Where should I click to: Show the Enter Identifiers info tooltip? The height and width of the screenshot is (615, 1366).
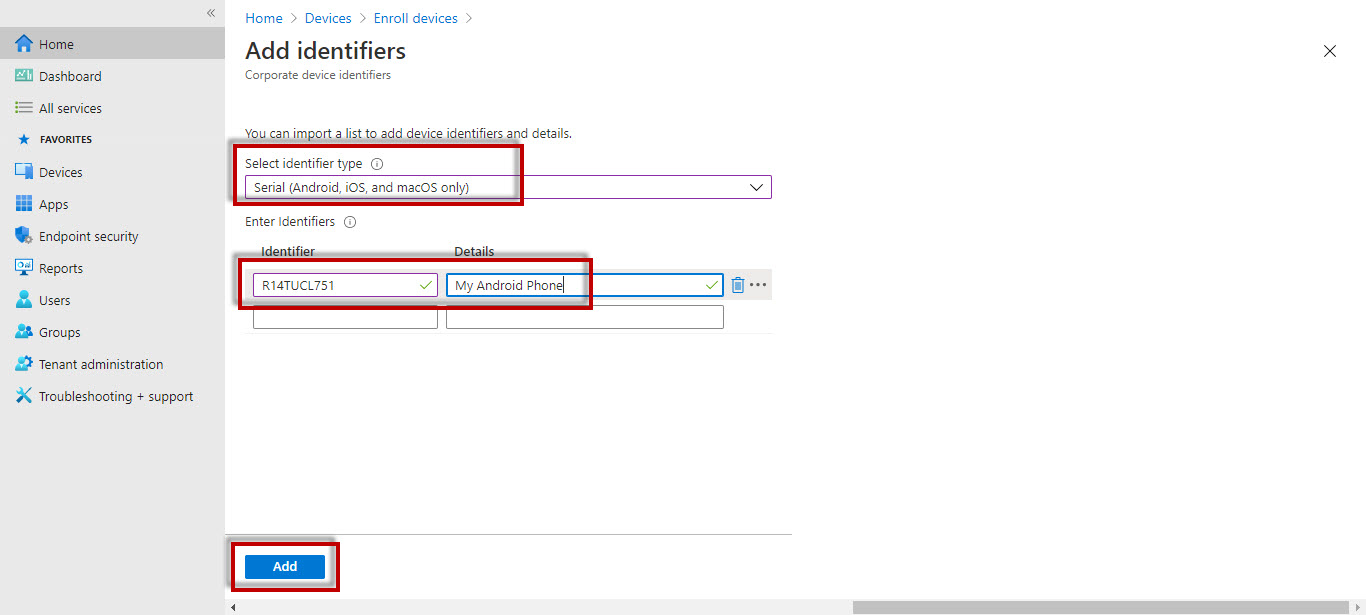pos(349,221)
